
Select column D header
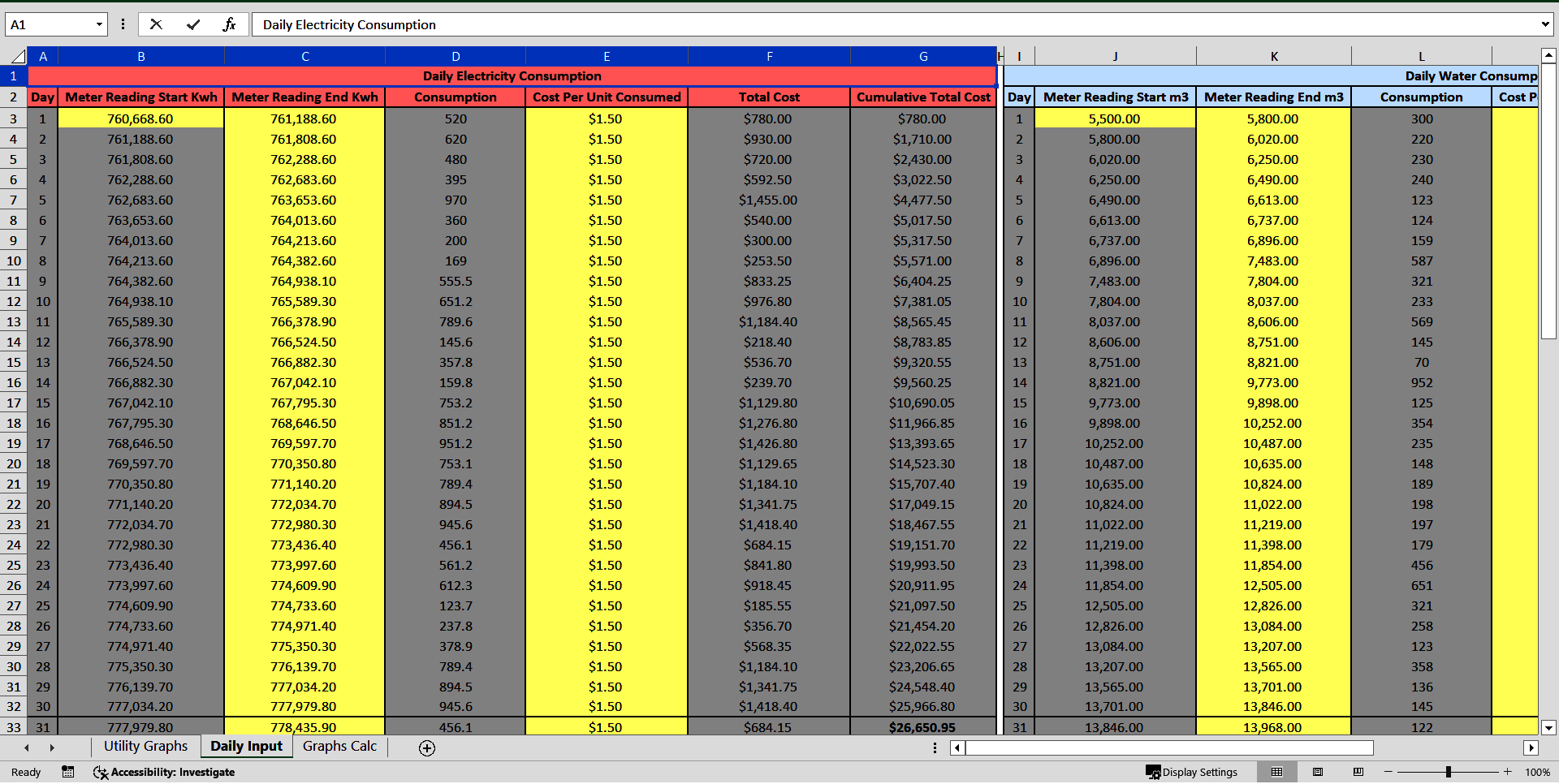tap(456, 56)
